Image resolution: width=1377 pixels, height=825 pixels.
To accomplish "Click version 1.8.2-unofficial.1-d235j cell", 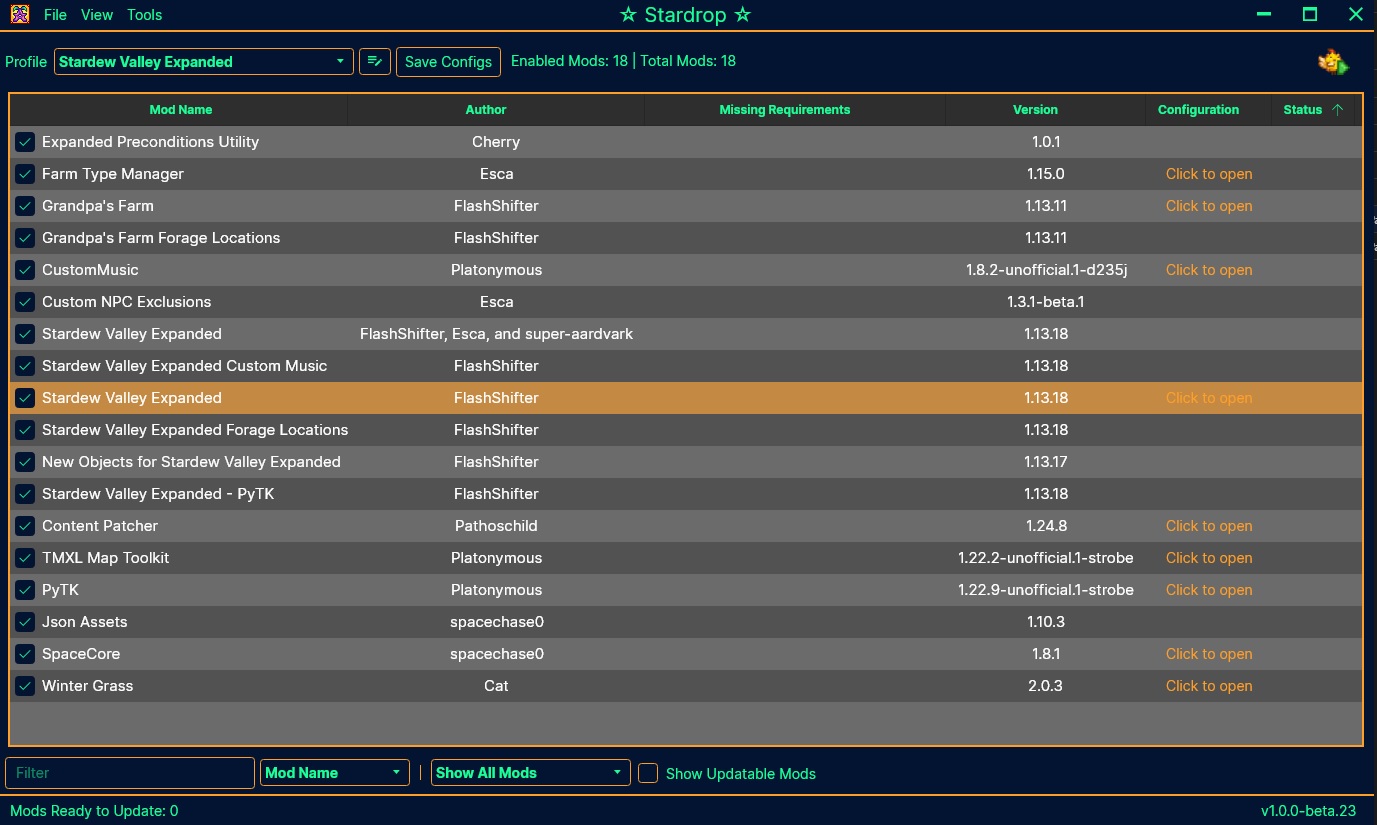I will tap(1046, 270).
